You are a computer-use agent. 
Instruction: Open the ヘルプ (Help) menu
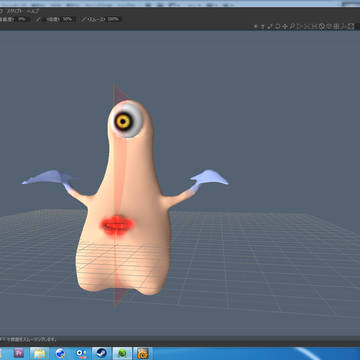(33, 11)
